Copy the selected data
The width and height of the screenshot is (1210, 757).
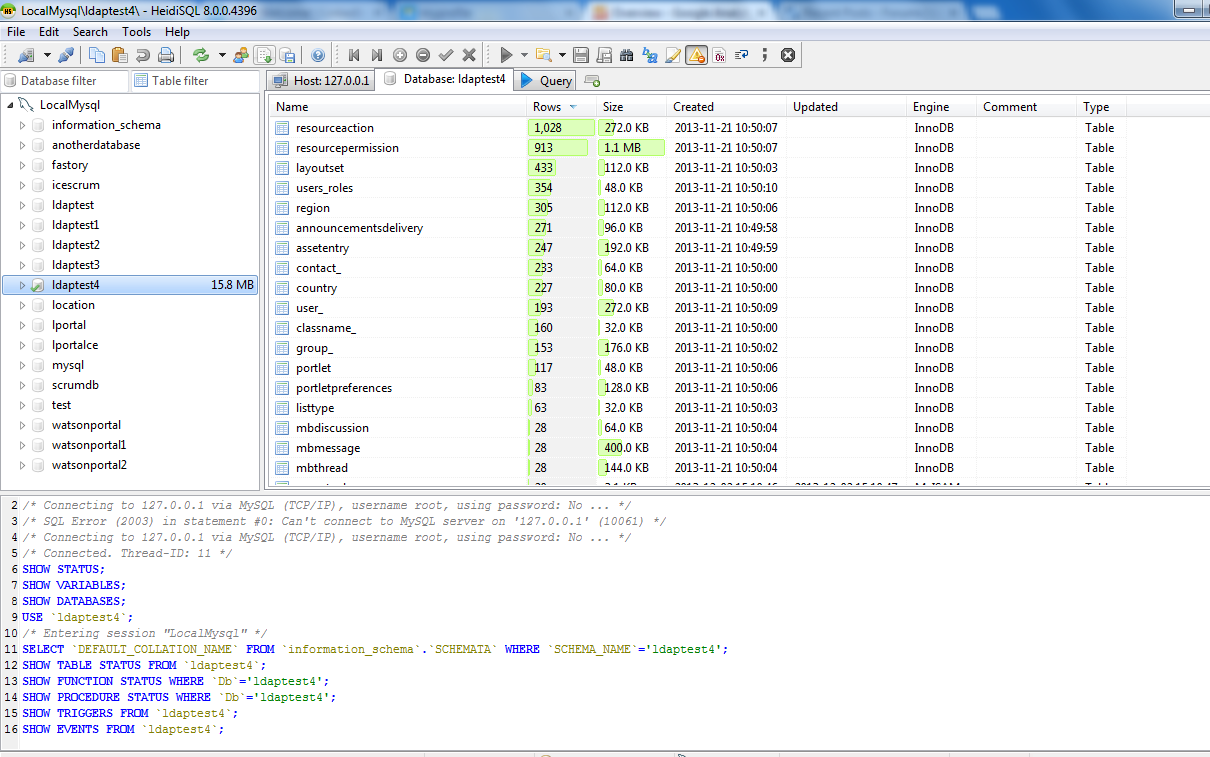(97, 55)
